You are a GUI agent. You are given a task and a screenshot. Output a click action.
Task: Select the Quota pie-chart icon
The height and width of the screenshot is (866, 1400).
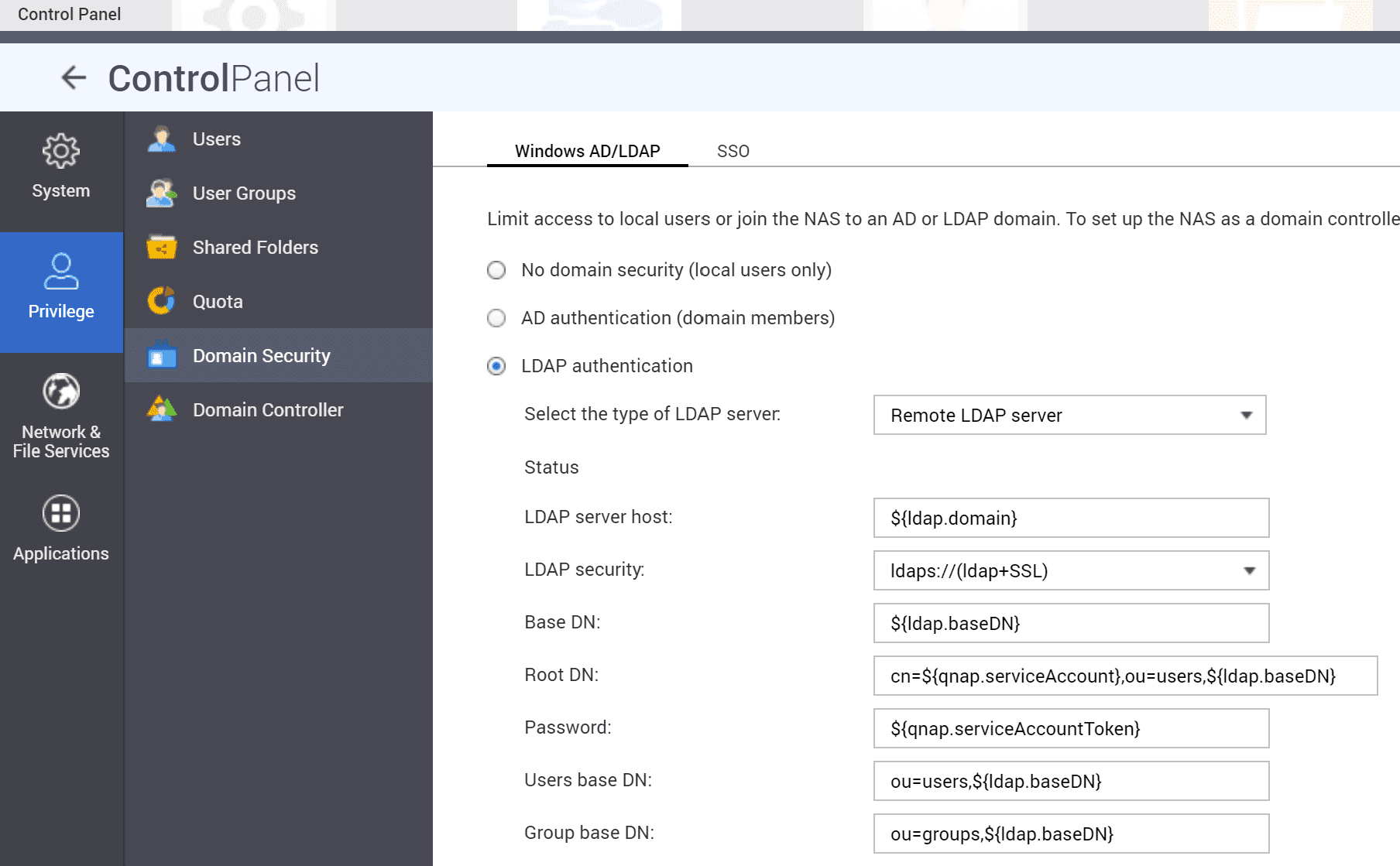(161, 301)
